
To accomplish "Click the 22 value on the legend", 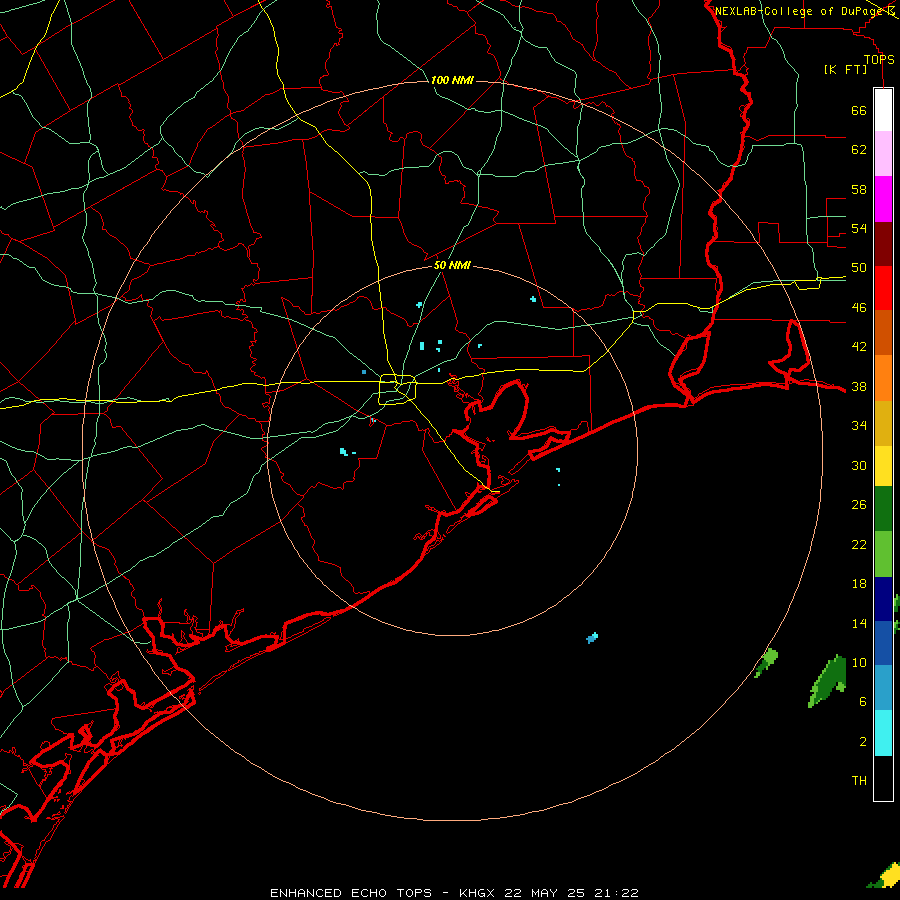I will pos(859,544).
